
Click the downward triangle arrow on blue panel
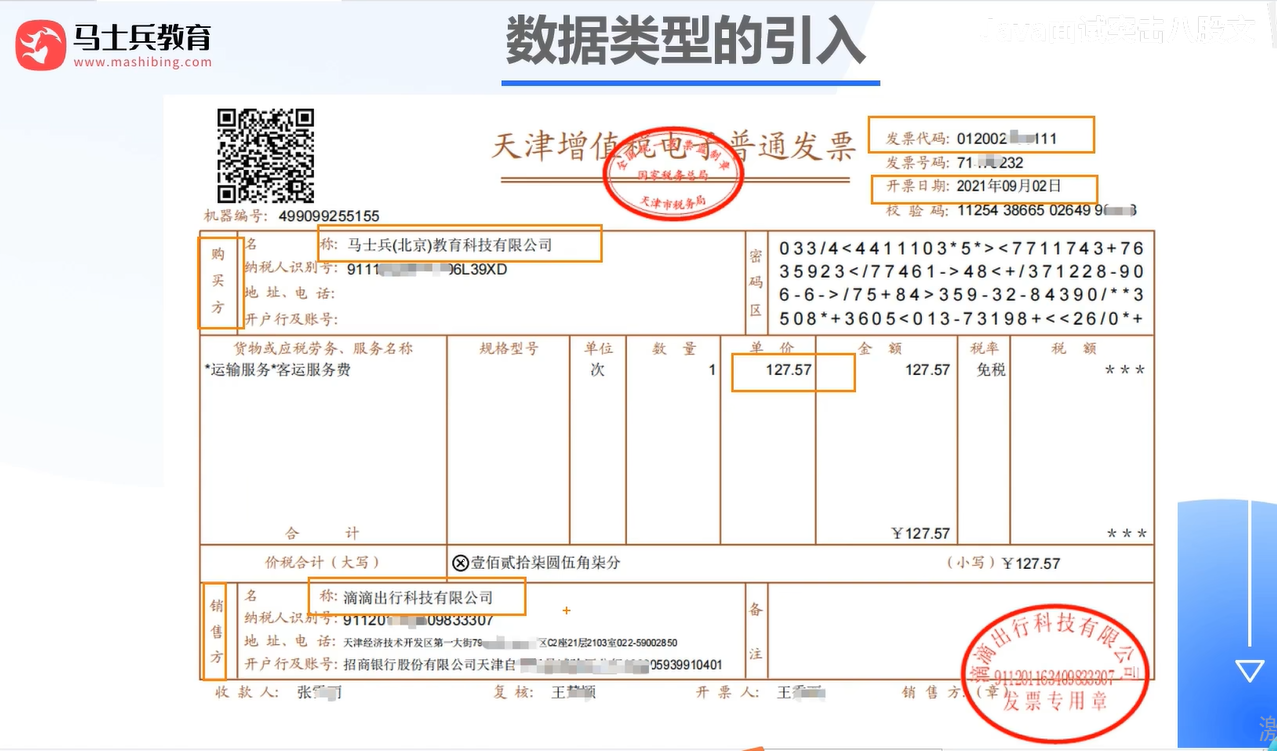[x=1249, y=670]
